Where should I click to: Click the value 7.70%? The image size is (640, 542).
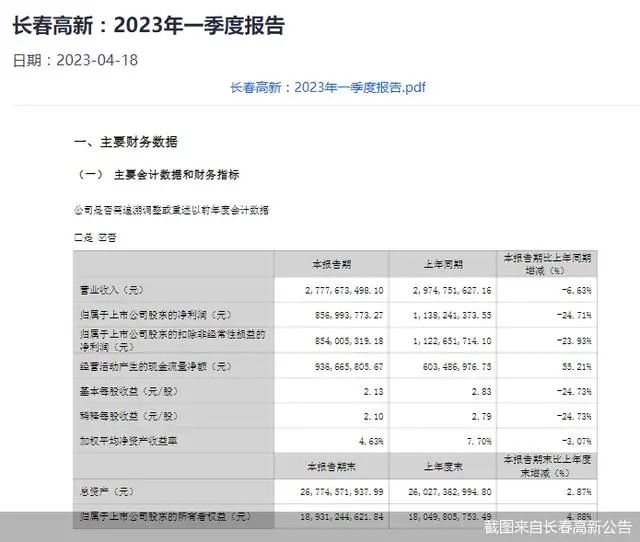(479, 442)
